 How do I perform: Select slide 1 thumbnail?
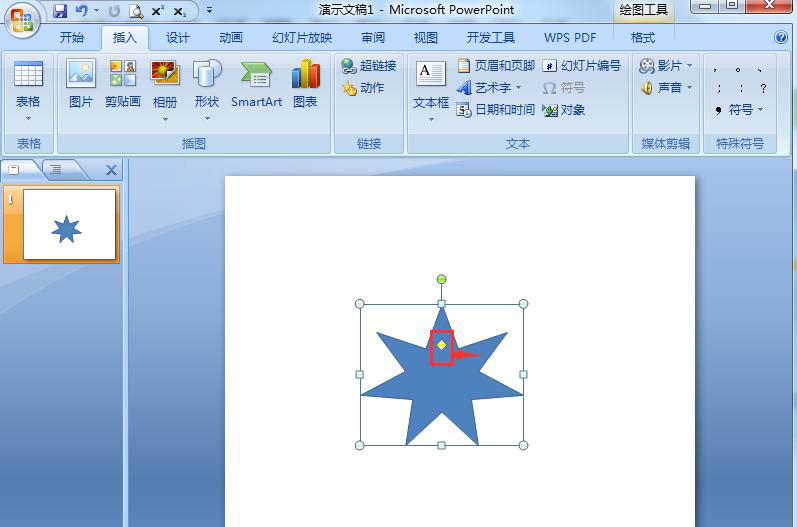click(x=69, y=225)
